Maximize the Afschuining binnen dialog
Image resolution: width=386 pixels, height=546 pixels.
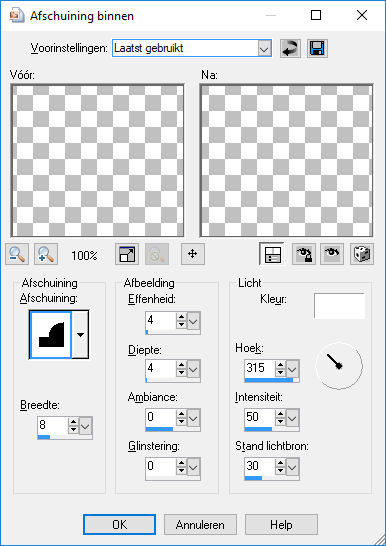[x=316, y=15]
